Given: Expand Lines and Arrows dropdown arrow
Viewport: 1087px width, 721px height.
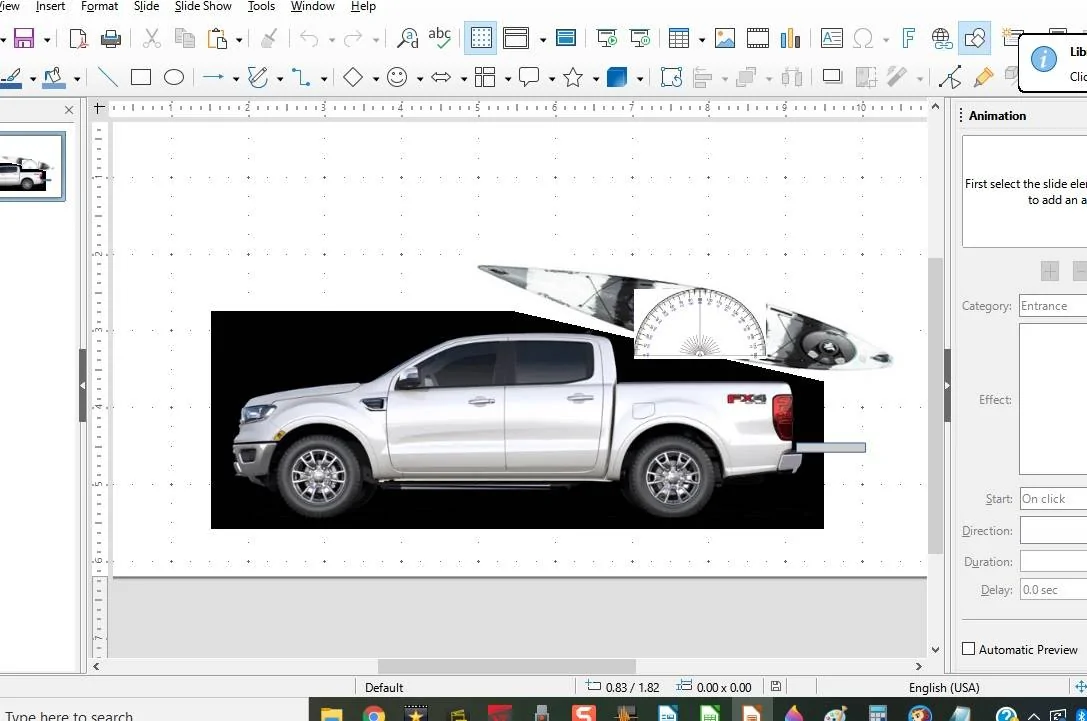Looking at the screenshot, I should (236, 79).
